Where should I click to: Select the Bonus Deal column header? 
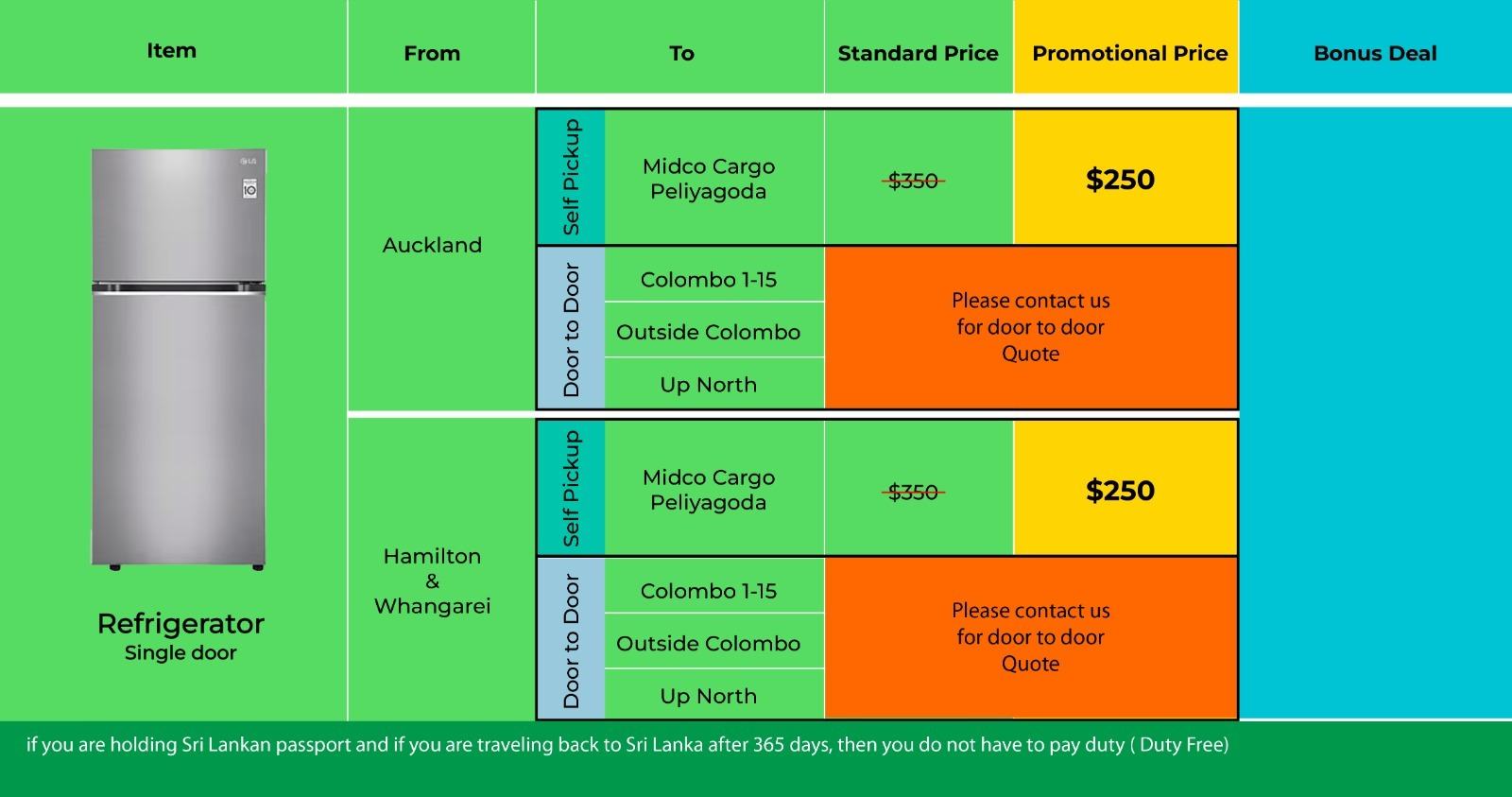(1375, 53)
